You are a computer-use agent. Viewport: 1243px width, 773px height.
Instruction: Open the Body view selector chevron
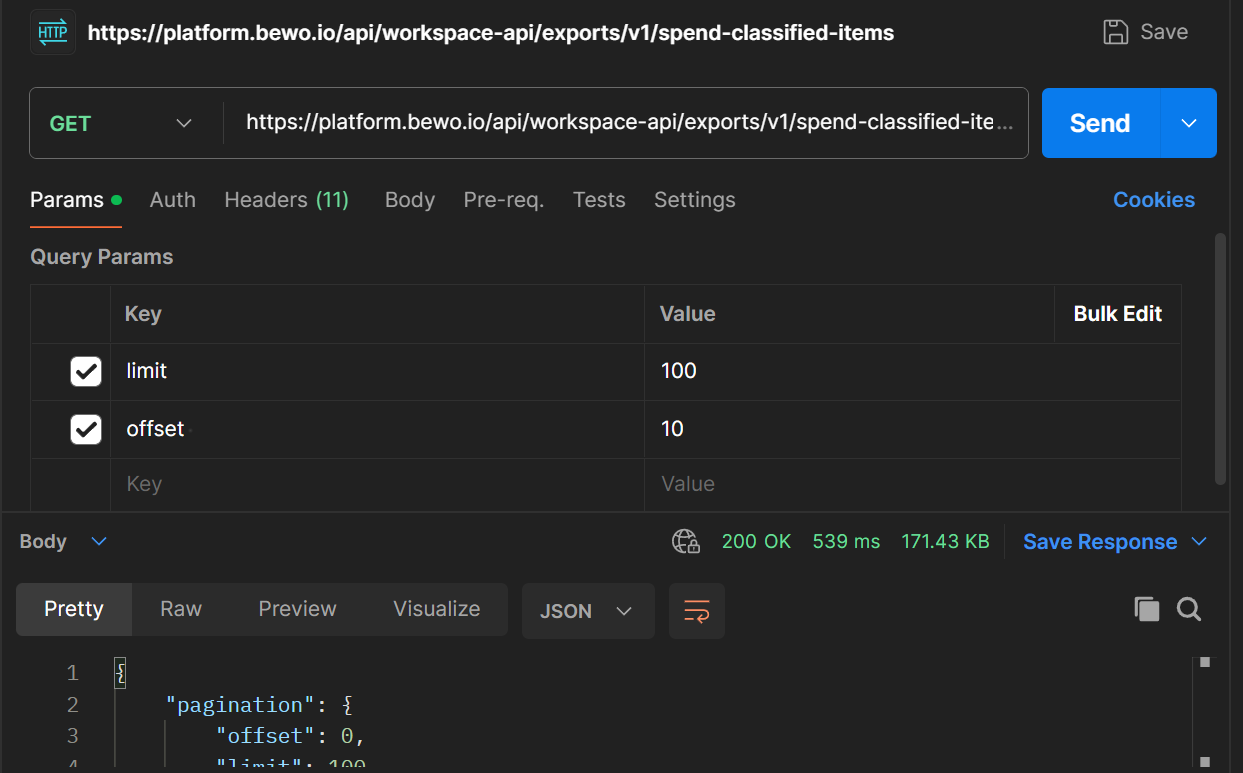[x=98, y=541]
